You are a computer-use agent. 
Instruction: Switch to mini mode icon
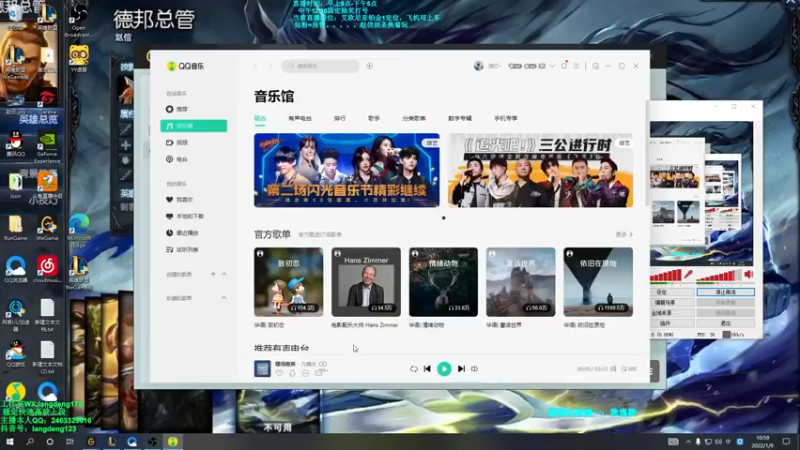[x=595, y=66]
